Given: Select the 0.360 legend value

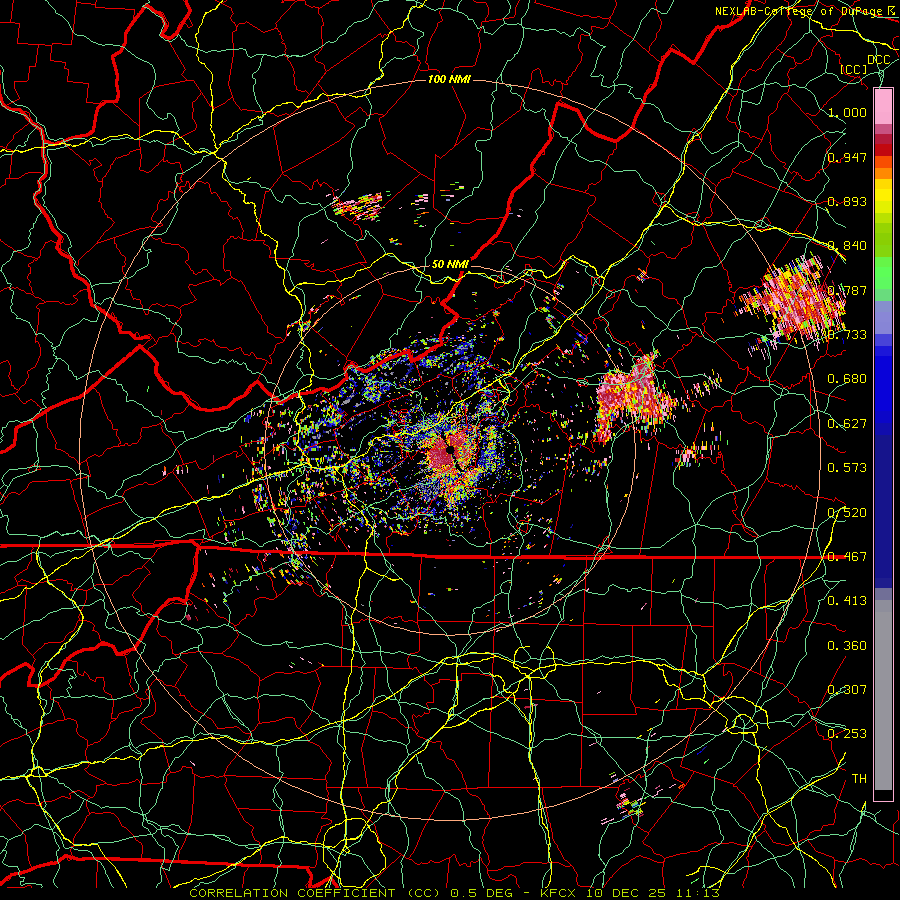Looking at the screenshot, I should point(847,646).
